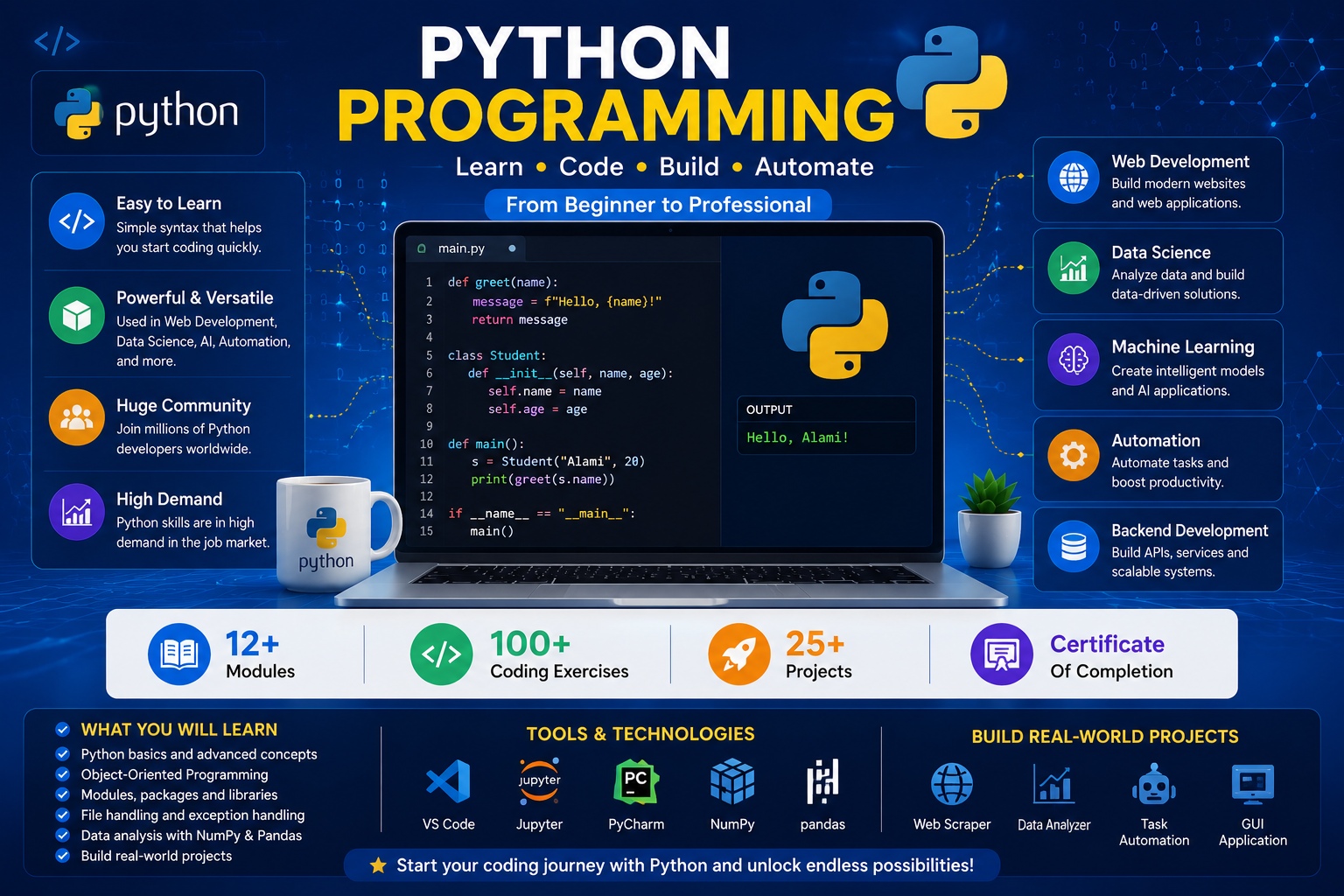Click the 100+ Coding Exercises code icon

[x=442, y=654]
